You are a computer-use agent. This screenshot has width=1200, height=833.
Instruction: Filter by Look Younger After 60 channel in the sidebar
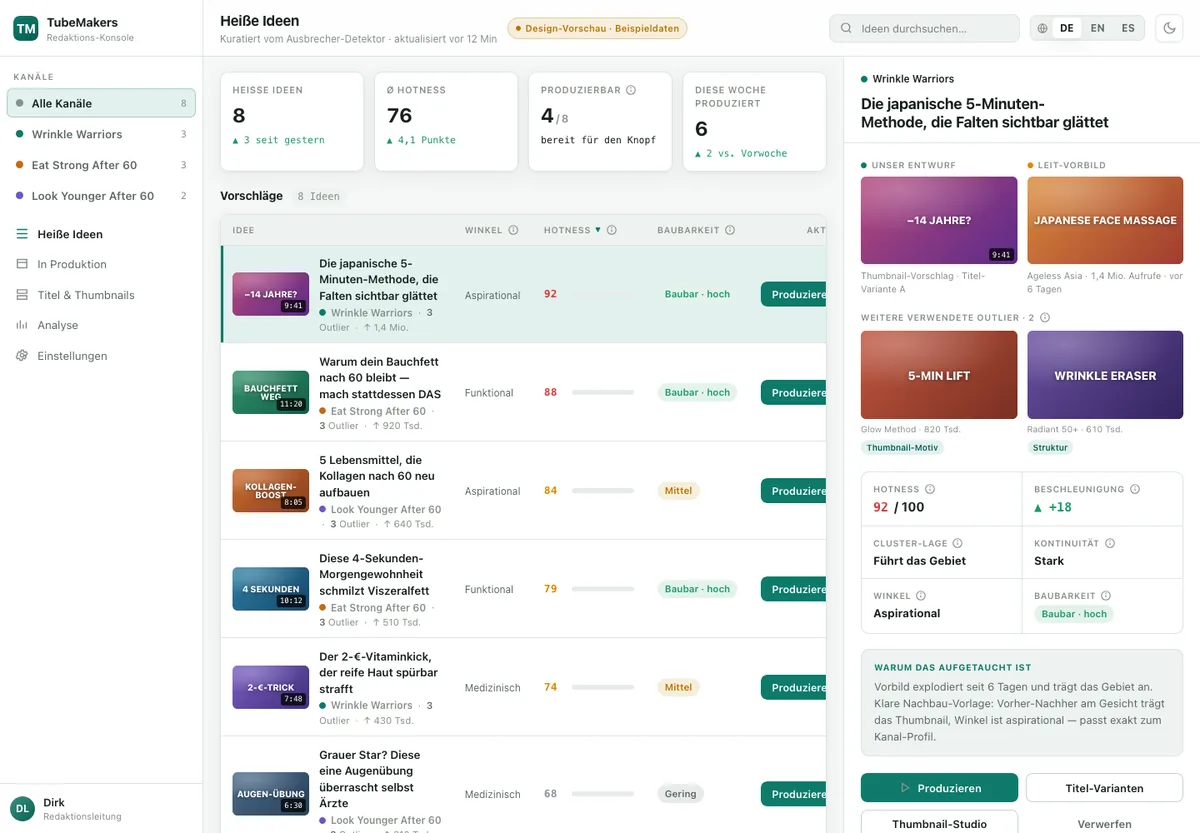click(101, 196)
